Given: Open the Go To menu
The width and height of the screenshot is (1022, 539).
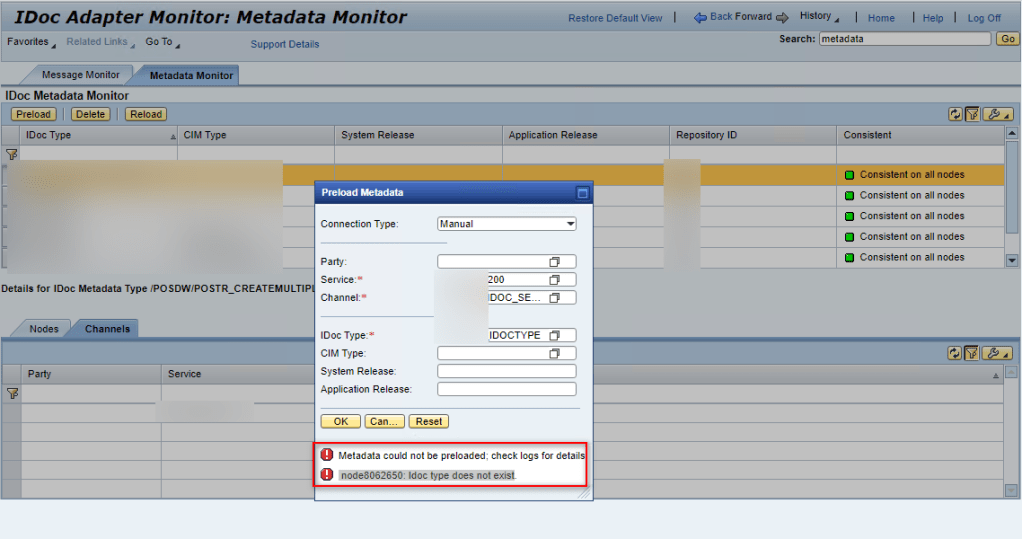Looking at the screenshot, I should 160,42.
